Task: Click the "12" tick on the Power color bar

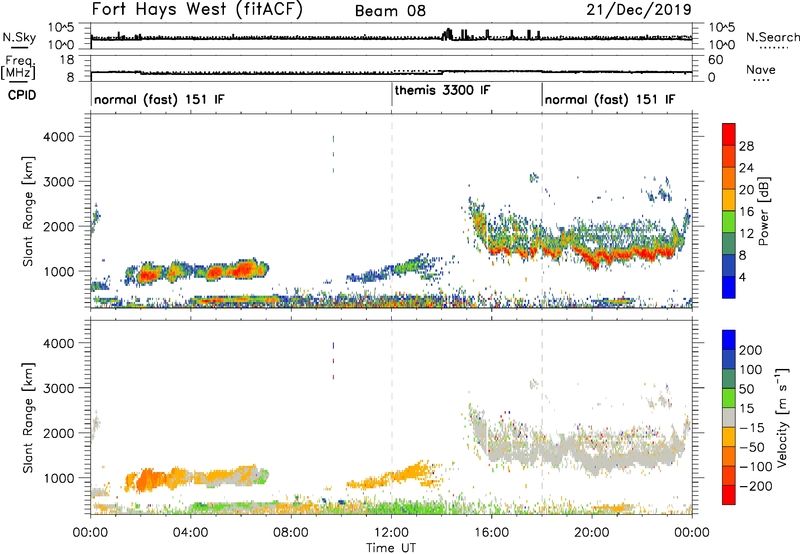Action: click(x=746, y=234)
